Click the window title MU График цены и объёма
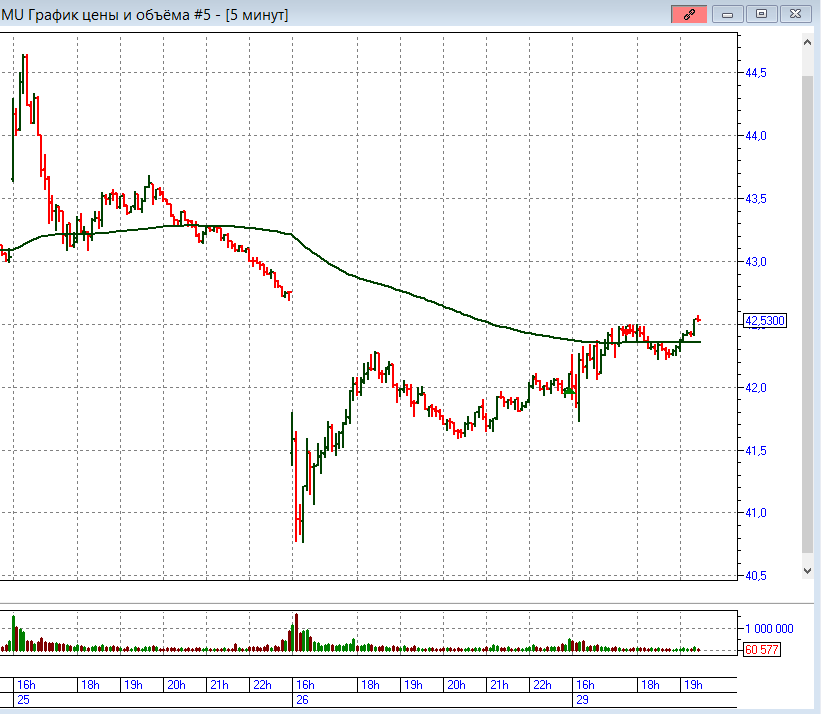Image resolution: width=821 pixels, height=714 pixels. [145, 14]
